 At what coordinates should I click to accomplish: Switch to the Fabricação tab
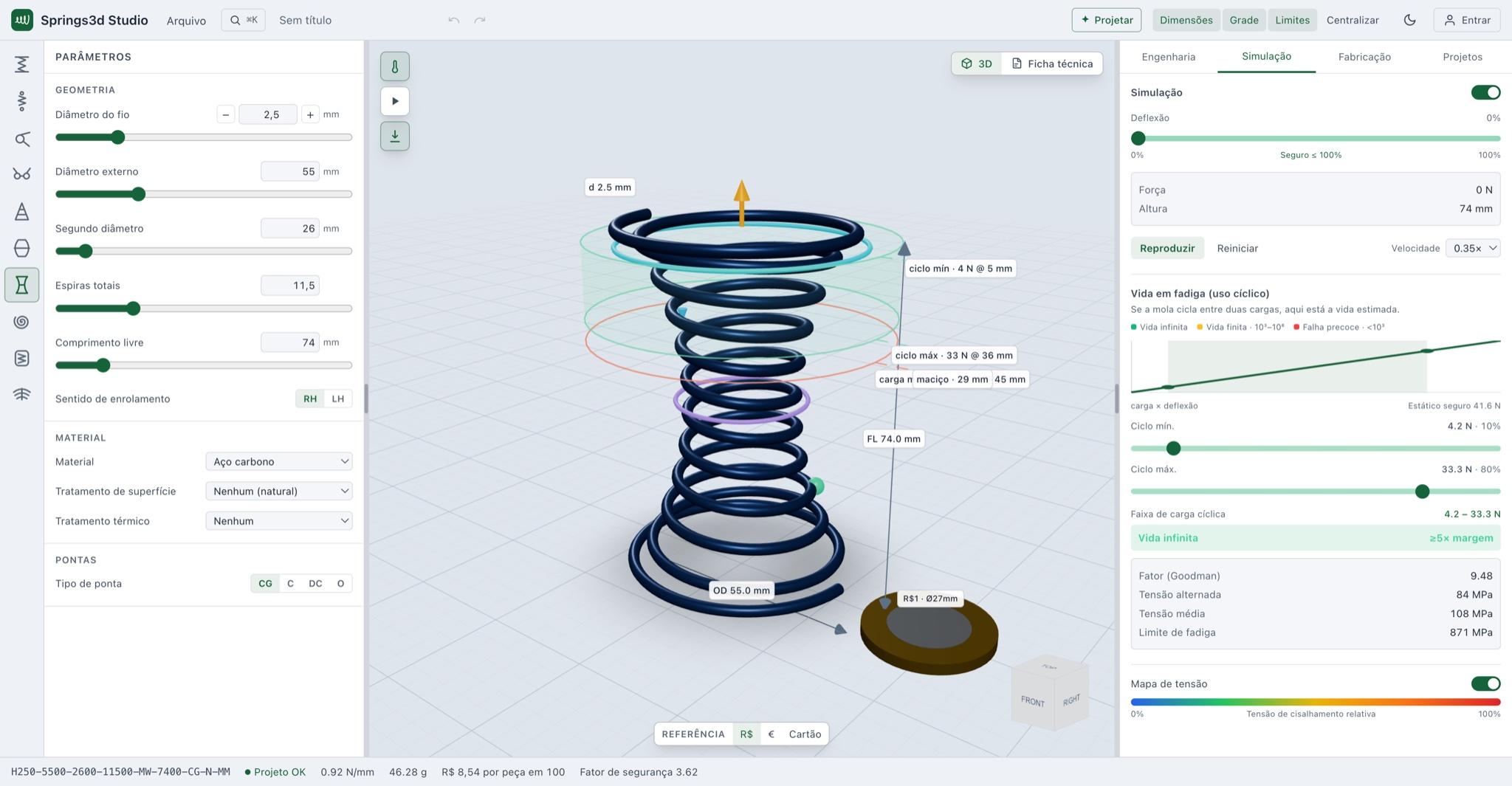click(1364, 57)
